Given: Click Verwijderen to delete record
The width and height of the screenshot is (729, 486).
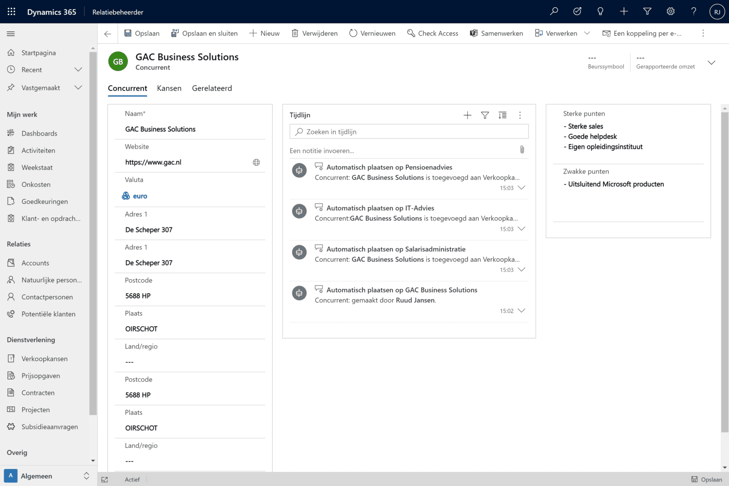Looking at the screenshot, I should click(x=315, y=33).
